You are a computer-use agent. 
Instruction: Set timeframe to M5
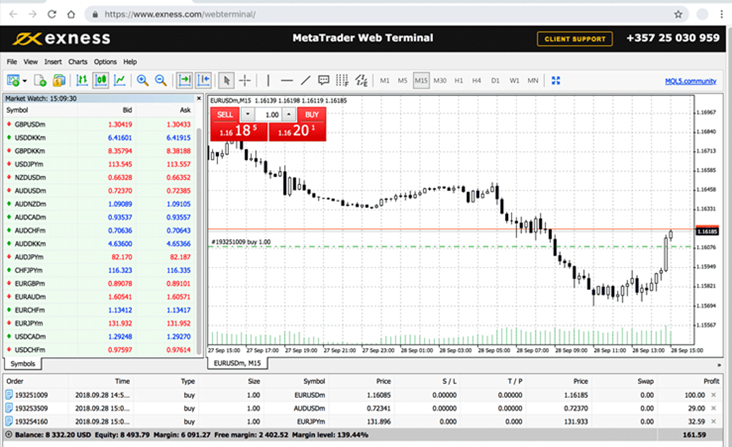tap(402, 81)
